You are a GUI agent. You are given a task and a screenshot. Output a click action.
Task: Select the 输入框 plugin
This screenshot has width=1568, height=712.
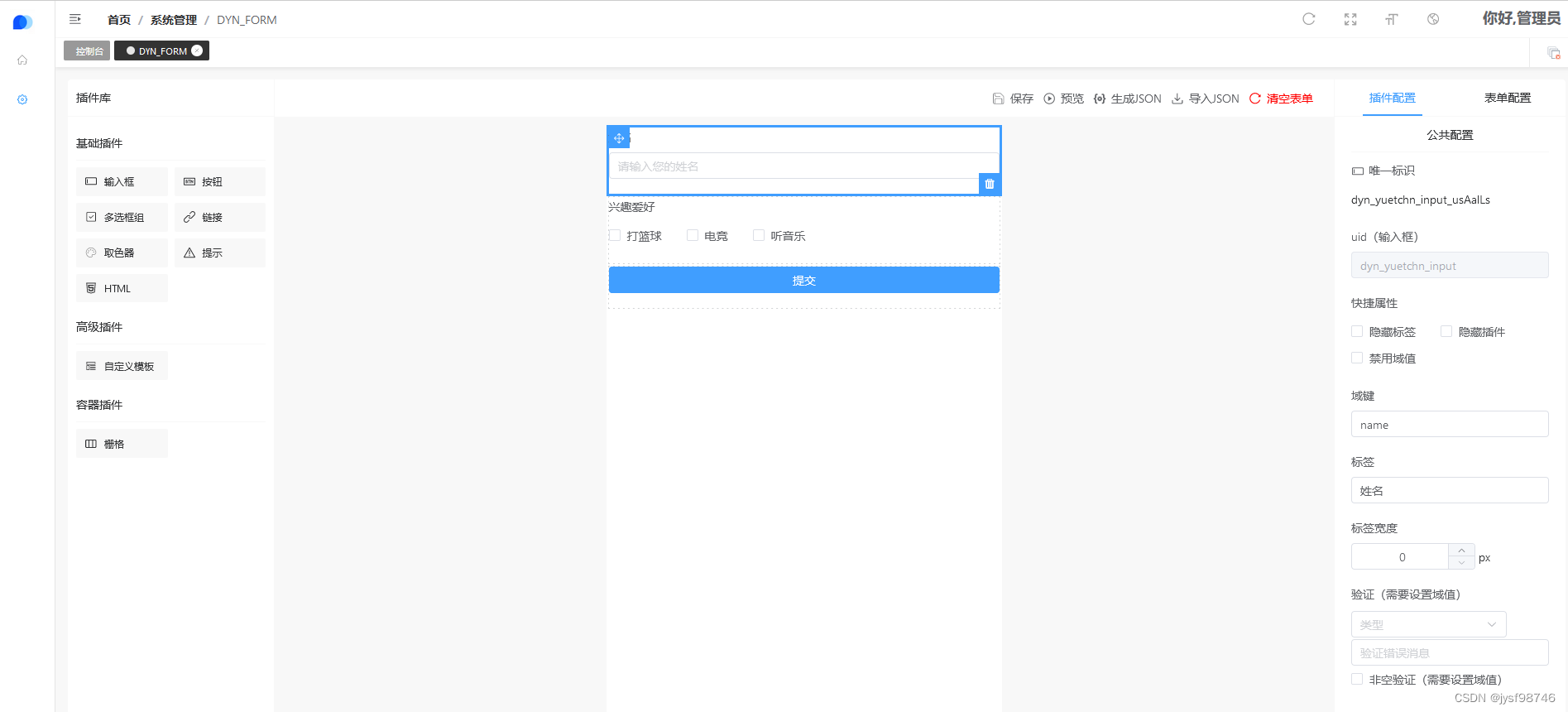(x=122, y=181)
